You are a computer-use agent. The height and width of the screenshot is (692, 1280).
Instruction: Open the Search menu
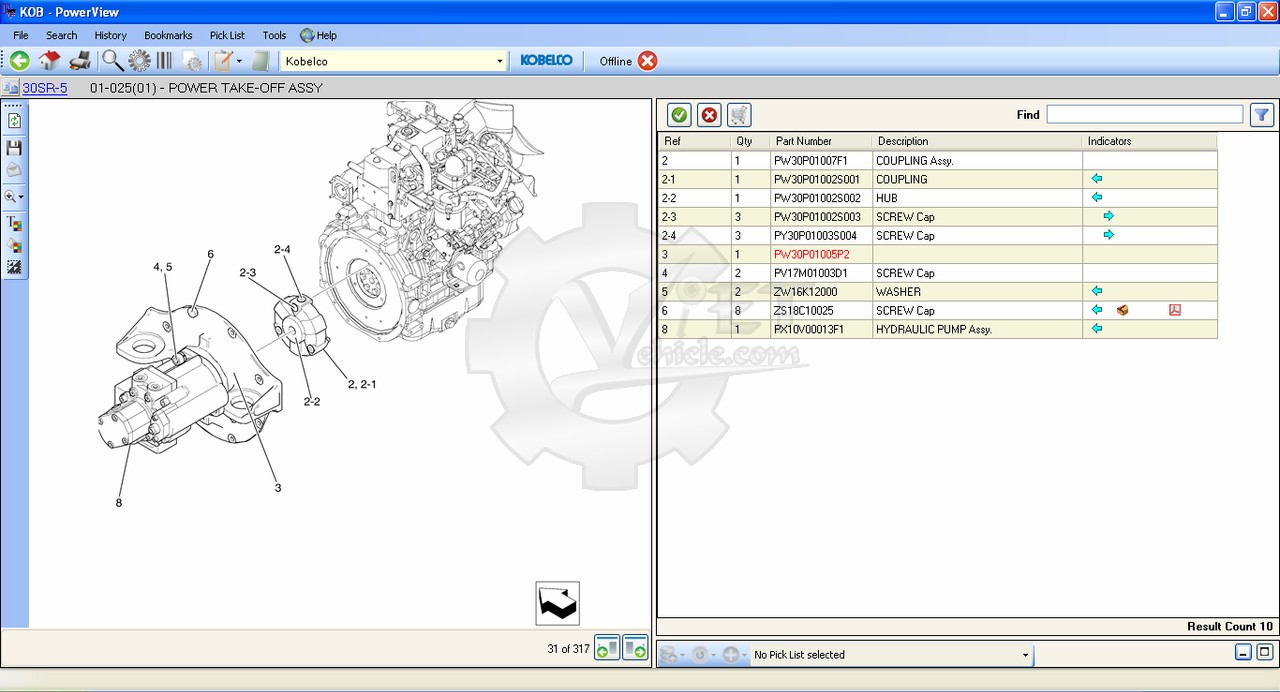pyautogui.click(x=61, y=35)
